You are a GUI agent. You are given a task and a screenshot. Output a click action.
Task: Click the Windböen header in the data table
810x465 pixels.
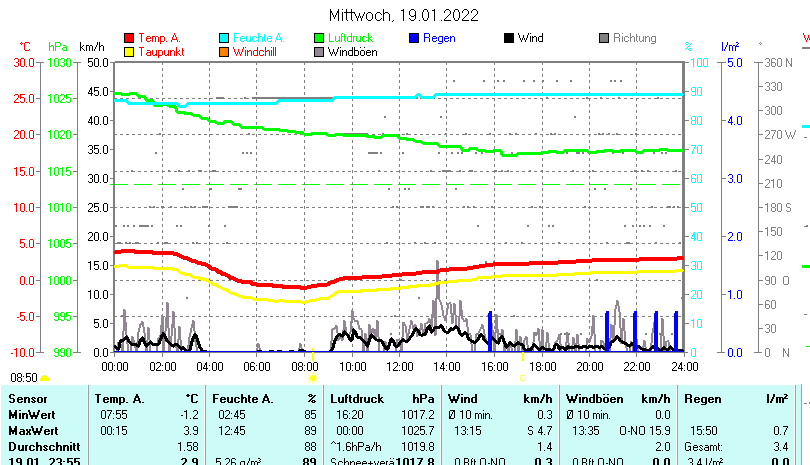(596, 399)
